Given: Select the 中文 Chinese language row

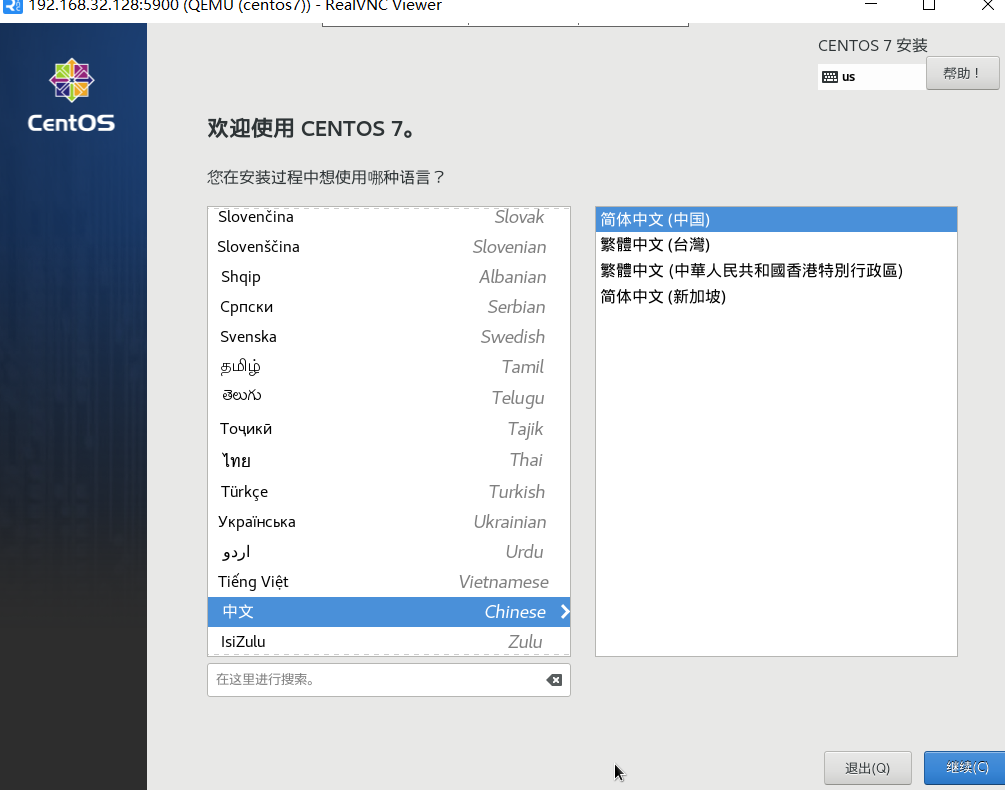Looking at the screenshot, I should tap(388, 612).
